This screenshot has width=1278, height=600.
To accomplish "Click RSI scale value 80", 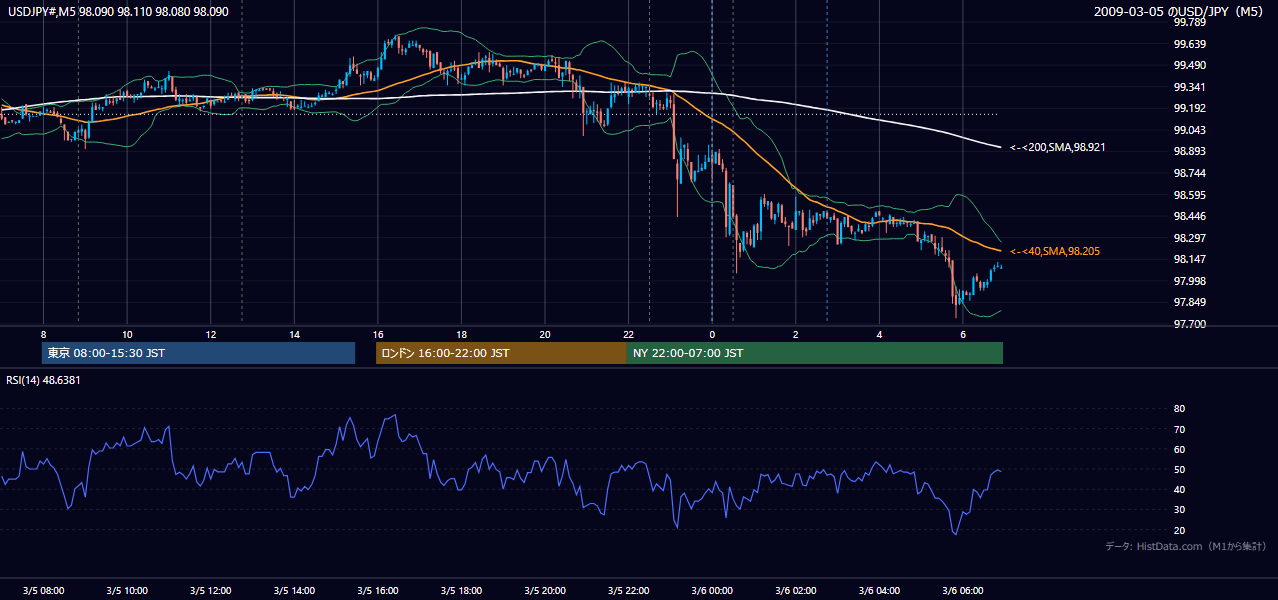I will pos(1179,409).
